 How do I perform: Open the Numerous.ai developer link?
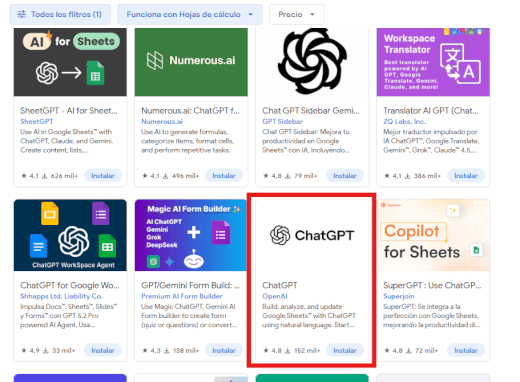(162, 121)
